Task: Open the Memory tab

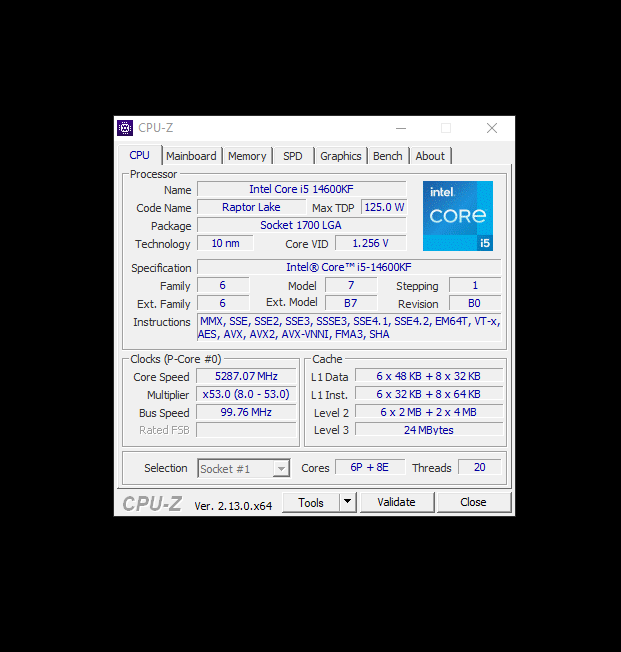Action: point(247,156)
